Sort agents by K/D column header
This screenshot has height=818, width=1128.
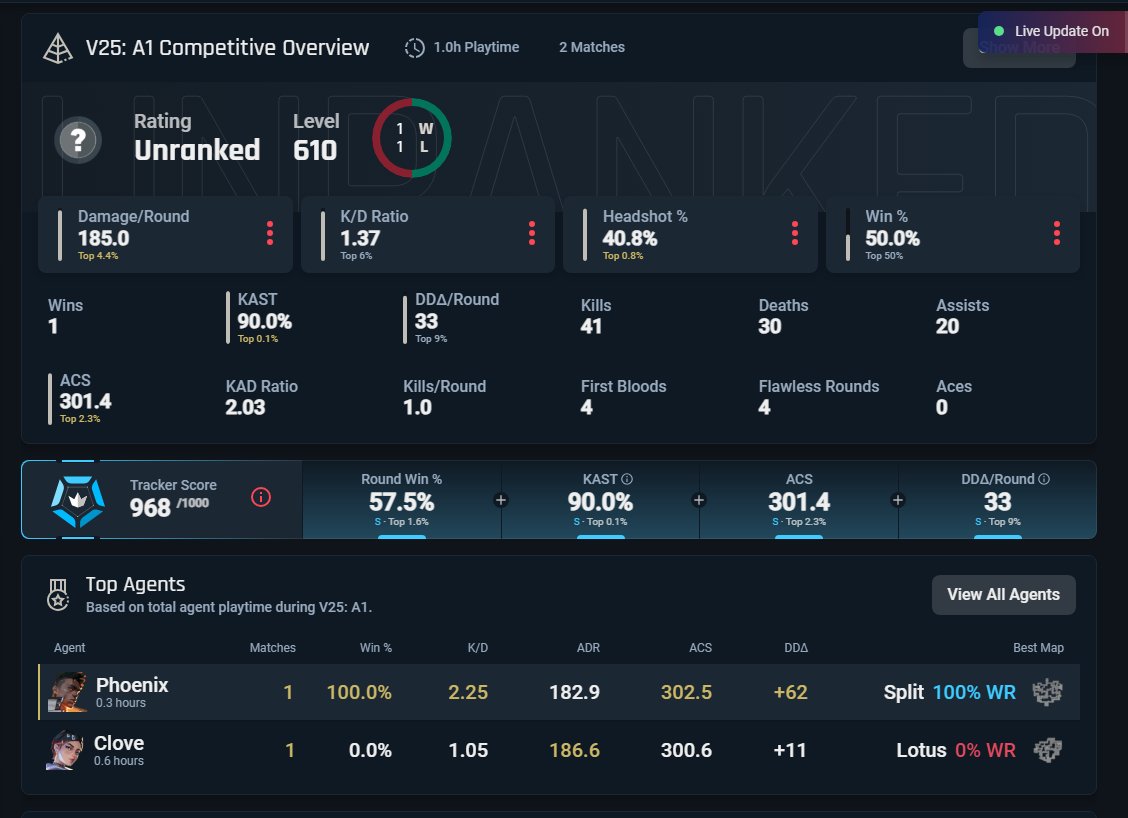coord(478,647)
